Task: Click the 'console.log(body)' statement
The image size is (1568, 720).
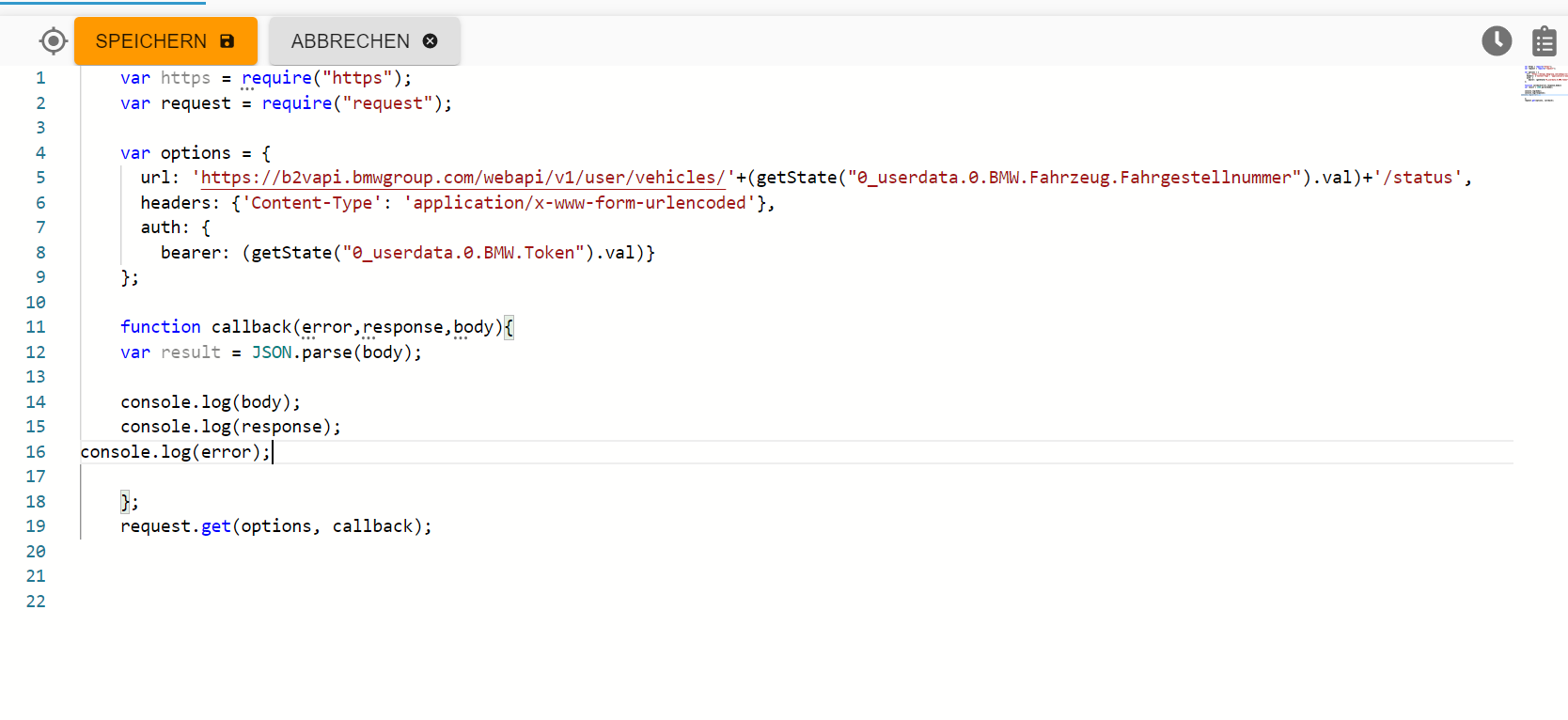Action: [211, 402]
